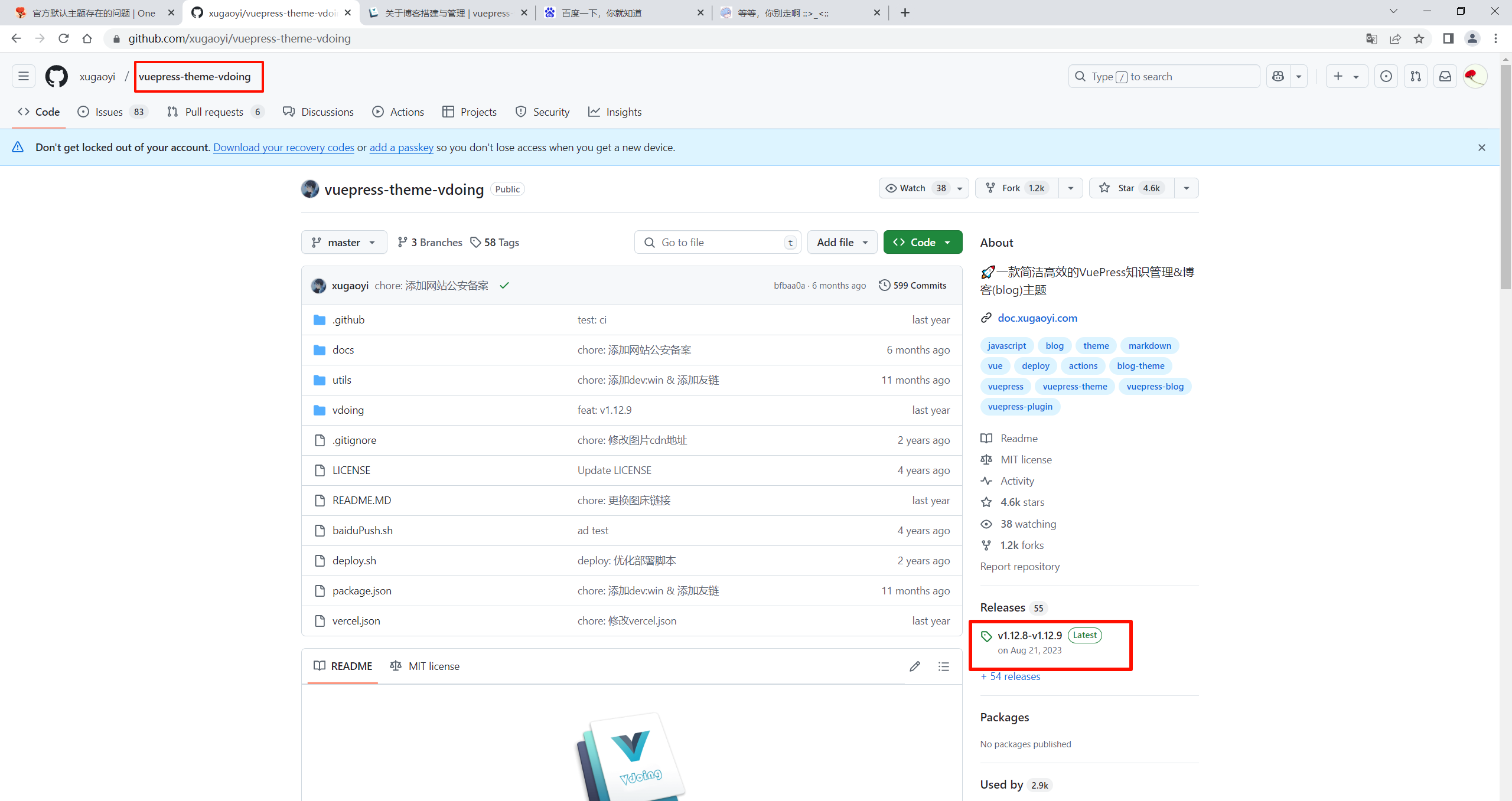Open Pull requests icon in top header
1512x801 pixels.
1416,76
